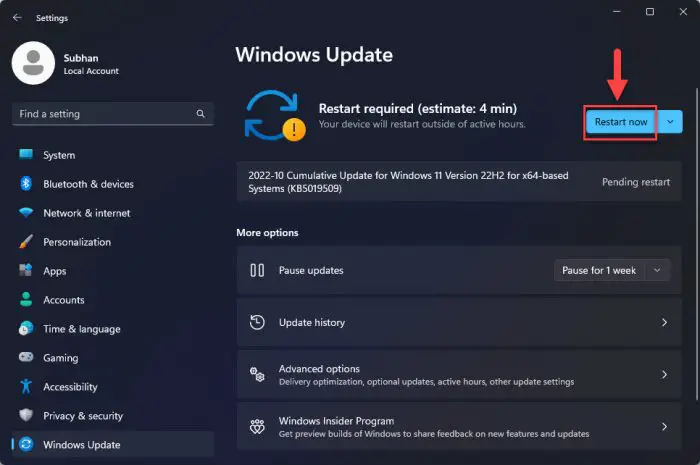Click the Subhan user profile avatar

(x=33, y=63)
